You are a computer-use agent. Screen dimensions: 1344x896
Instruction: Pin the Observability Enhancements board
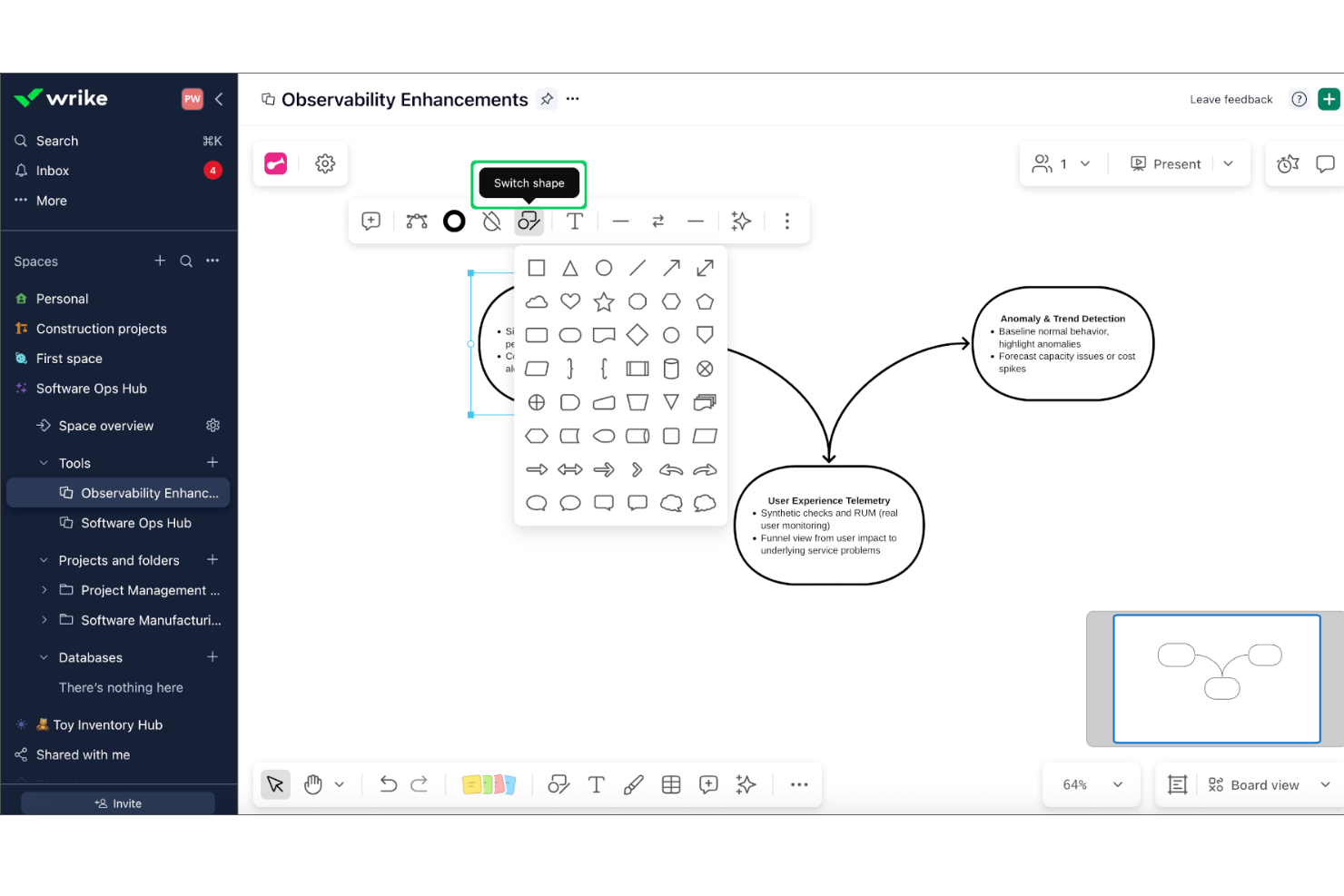click(x=547, y=99)
